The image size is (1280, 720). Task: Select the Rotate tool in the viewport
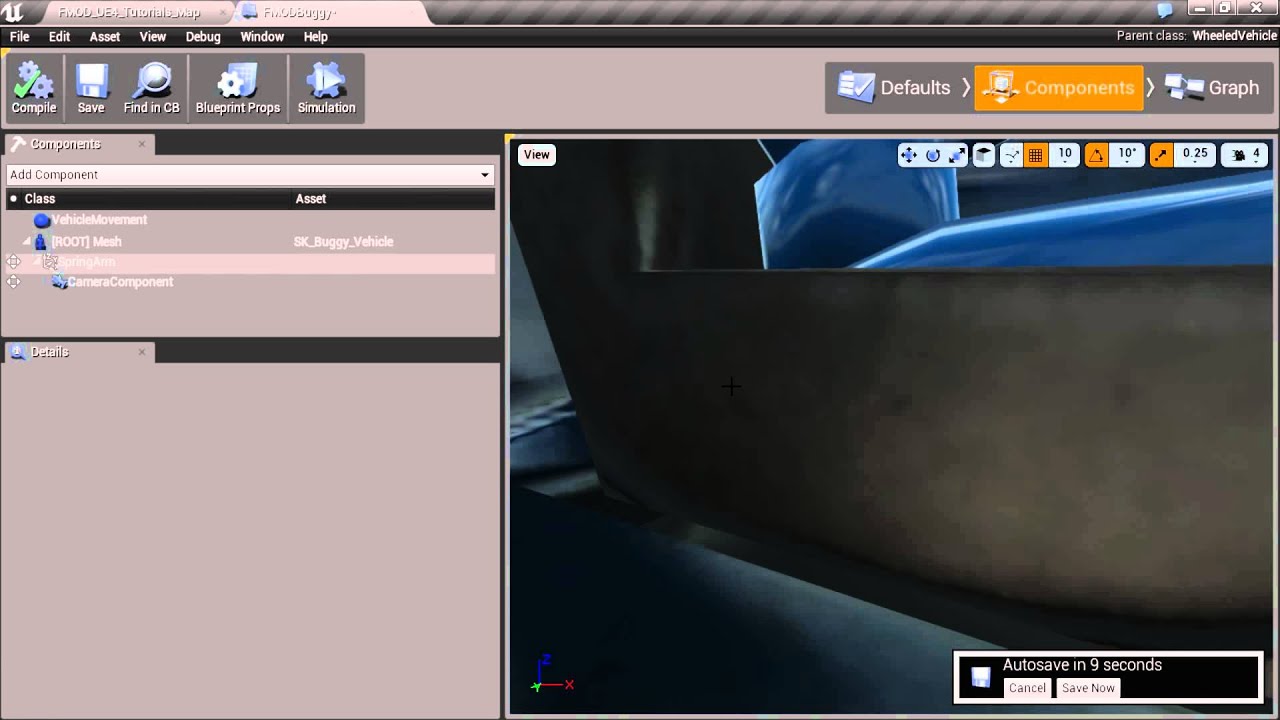coord(933,155)
